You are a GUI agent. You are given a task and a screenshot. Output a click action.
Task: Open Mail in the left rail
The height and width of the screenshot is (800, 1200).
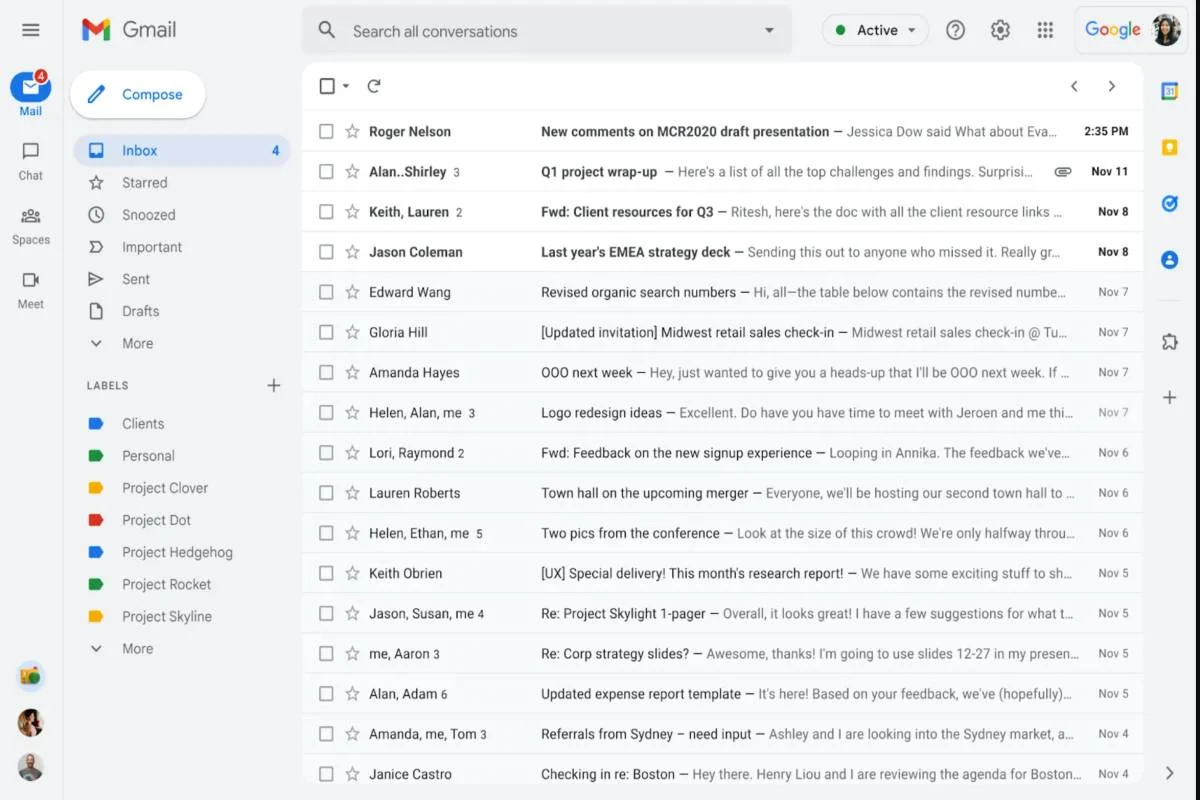click(31, 94)
